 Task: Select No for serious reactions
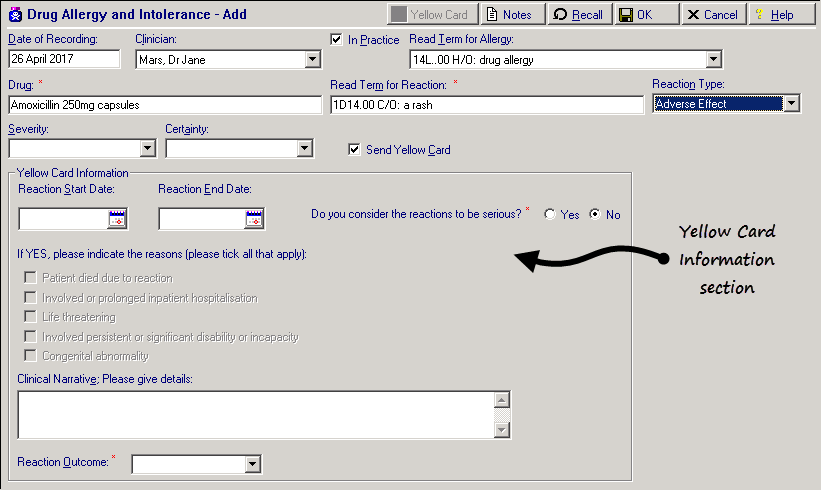[595, 215]
